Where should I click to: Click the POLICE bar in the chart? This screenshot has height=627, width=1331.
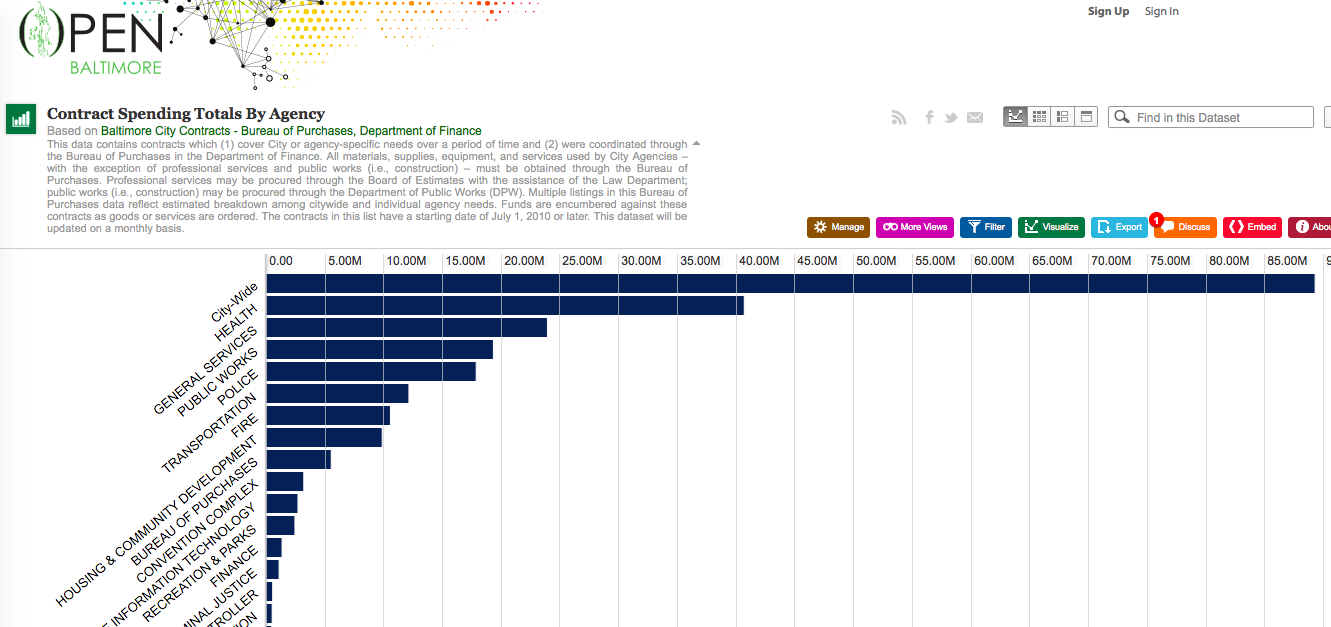(x=371, y=372)
